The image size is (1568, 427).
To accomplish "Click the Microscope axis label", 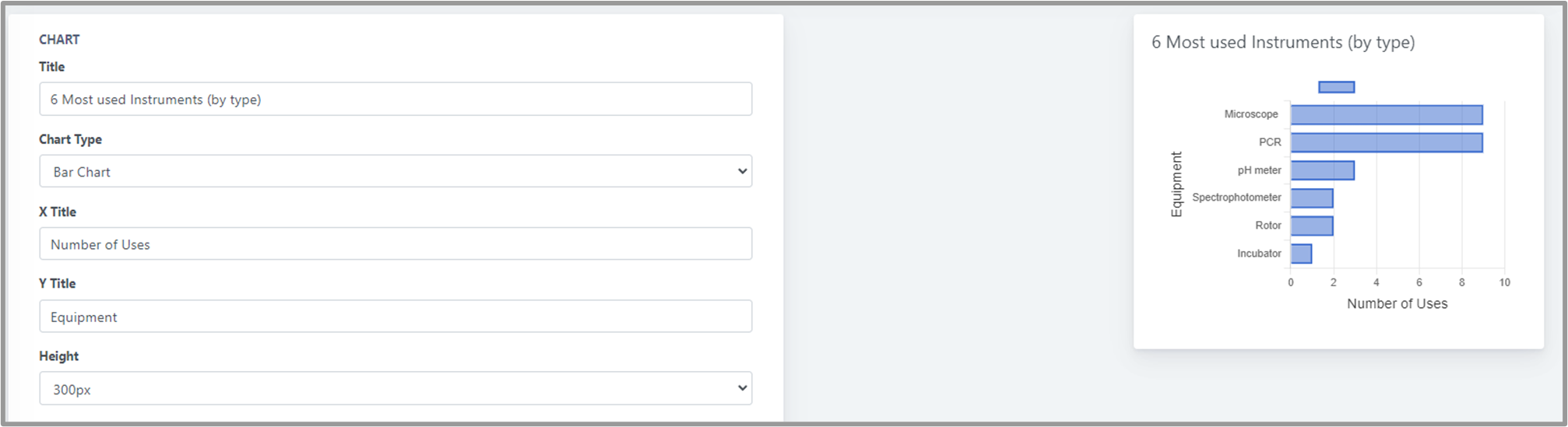I will click(x=1250, y=114).
